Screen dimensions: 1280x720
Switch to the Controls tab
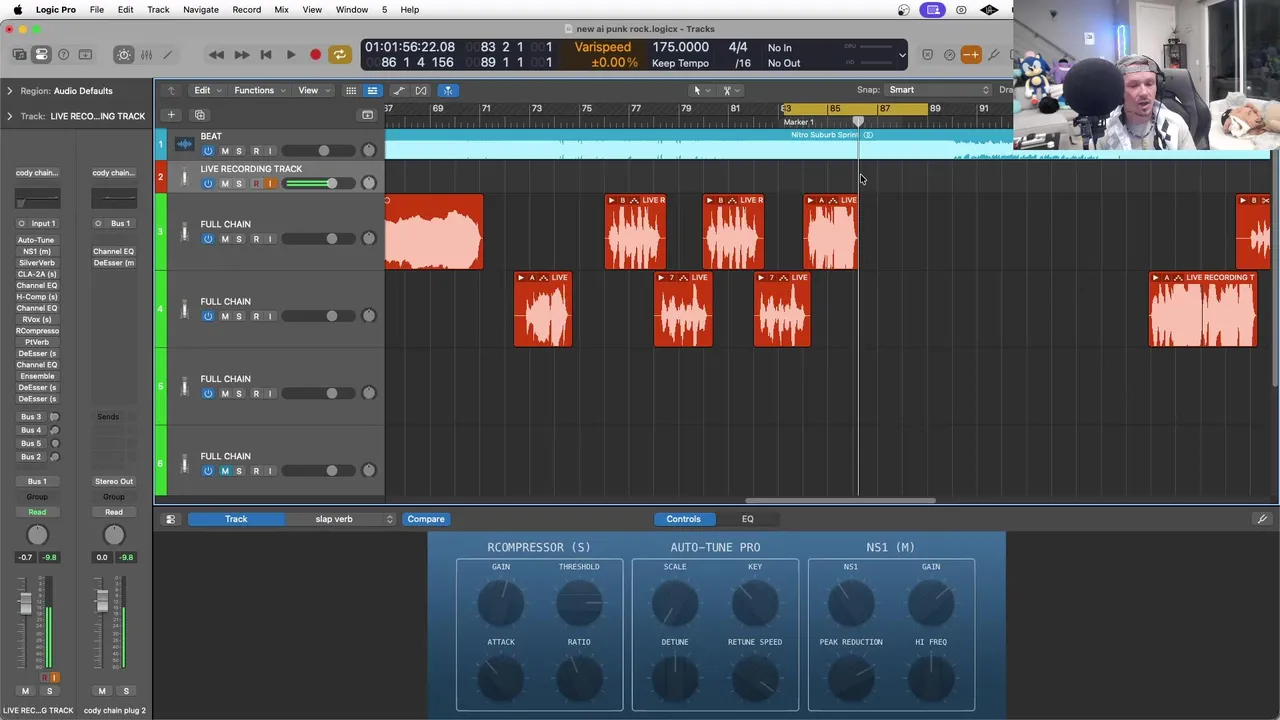click(683, 519)
